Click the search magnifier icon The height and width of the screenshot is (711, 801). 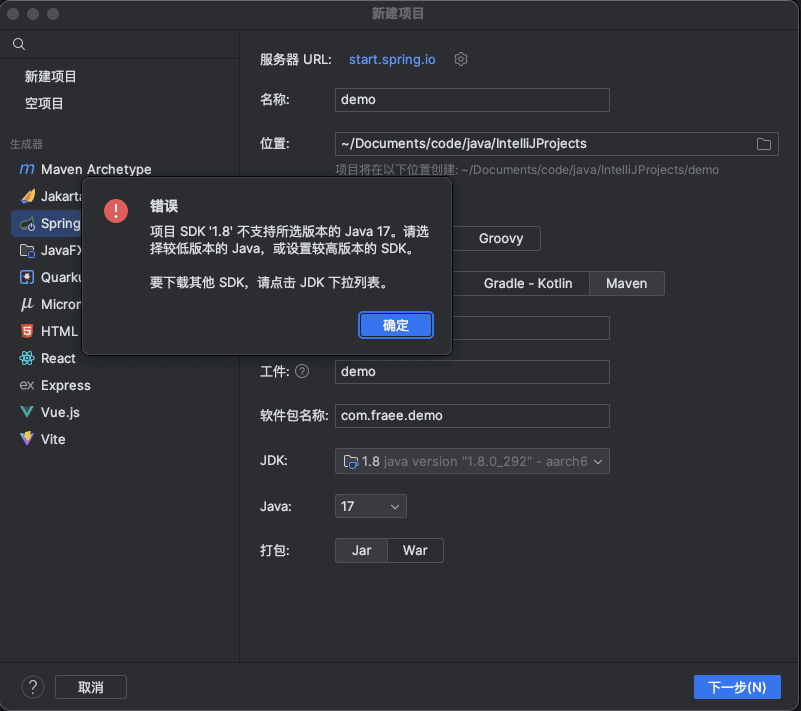(x=19, y=44)
